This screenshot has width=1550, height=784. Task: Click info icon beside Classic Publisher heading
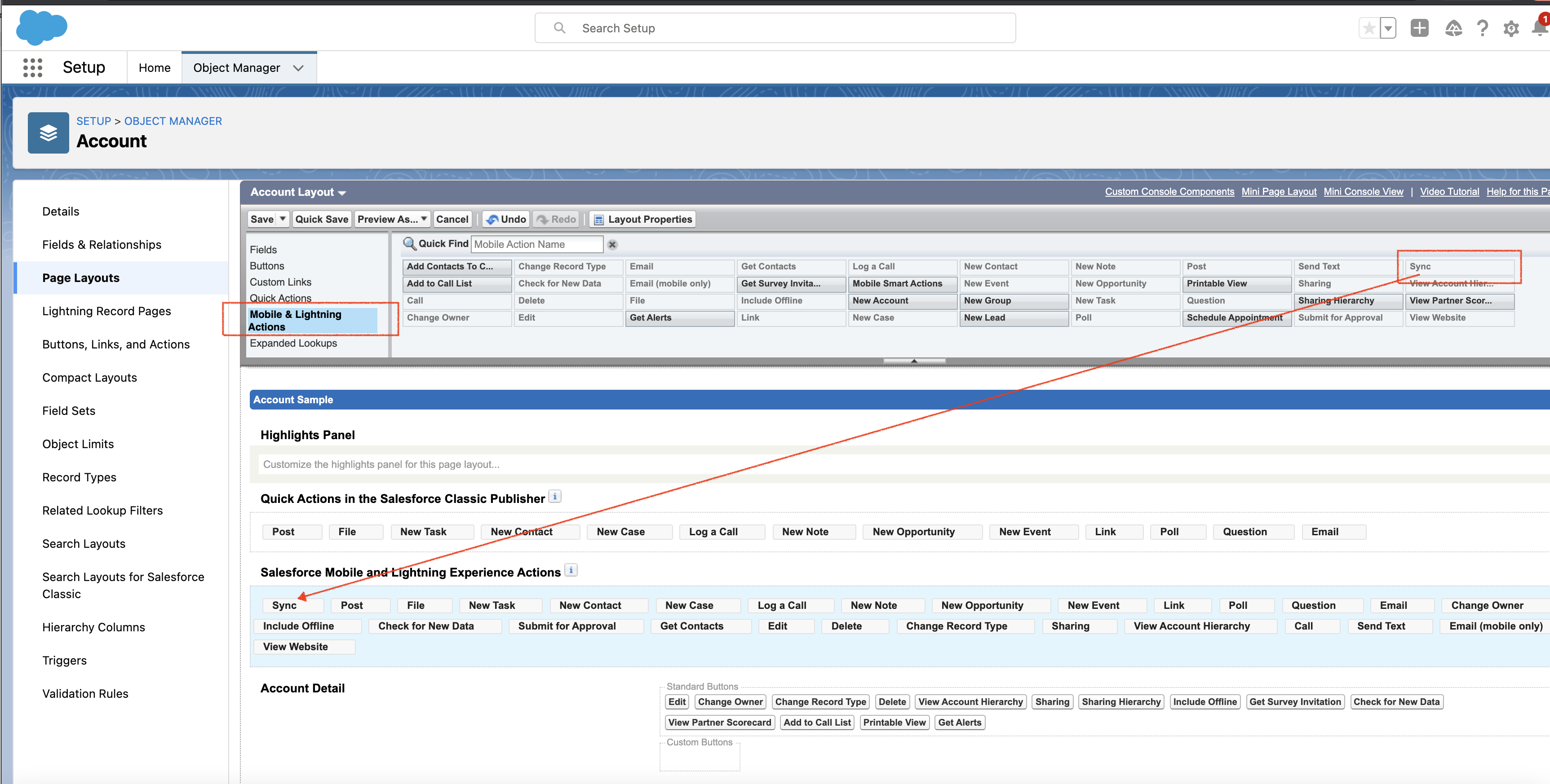tap(555, 497)
